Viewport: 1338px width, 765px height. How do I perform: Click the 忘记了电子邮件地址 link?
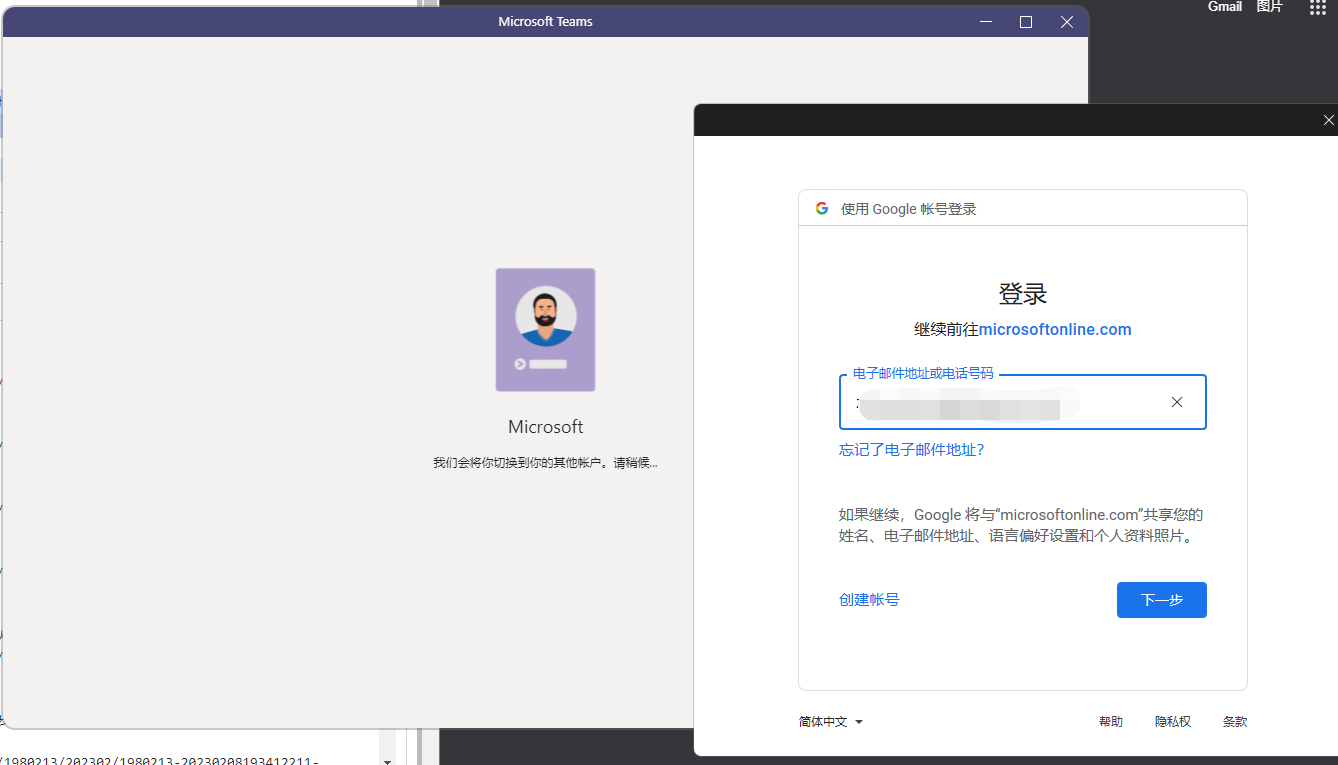pyautogui.click(x=911, y=449)
